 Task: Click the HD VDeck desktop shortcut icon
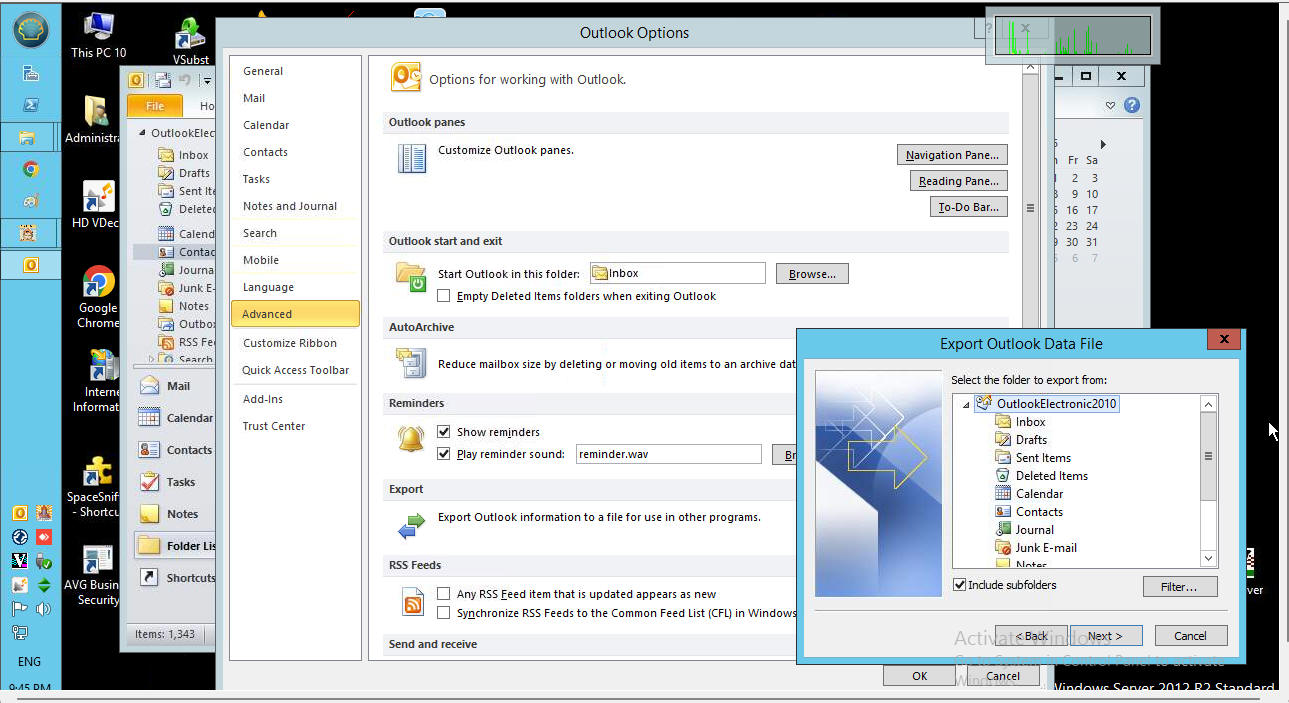[98, 197]
